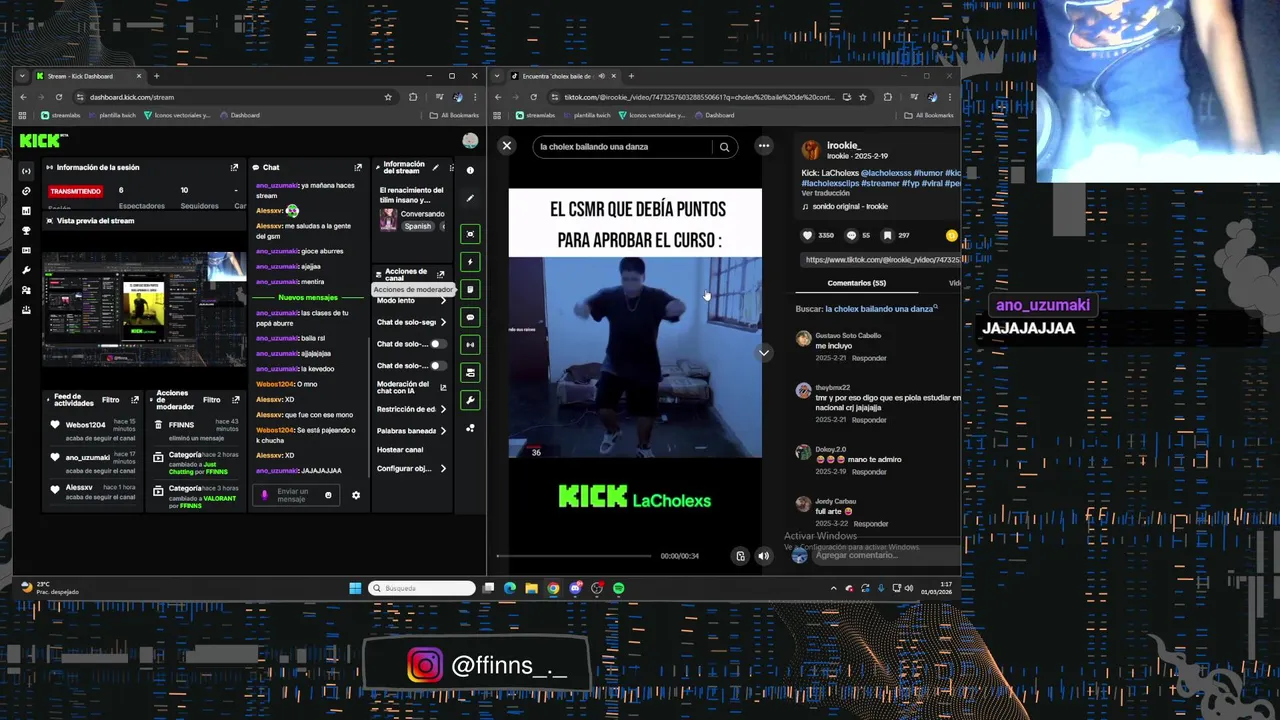Open Spotify from the taskbar

tap(619, 588)
